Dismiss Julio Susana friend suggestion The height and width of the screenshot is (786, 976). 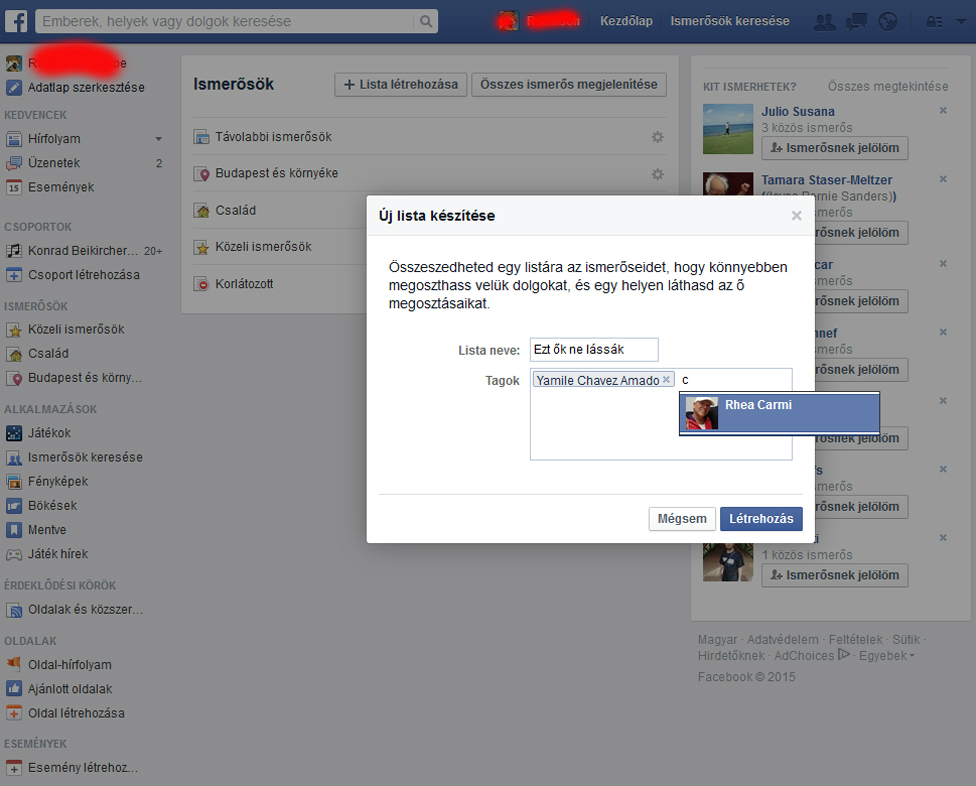click(943, 110)
